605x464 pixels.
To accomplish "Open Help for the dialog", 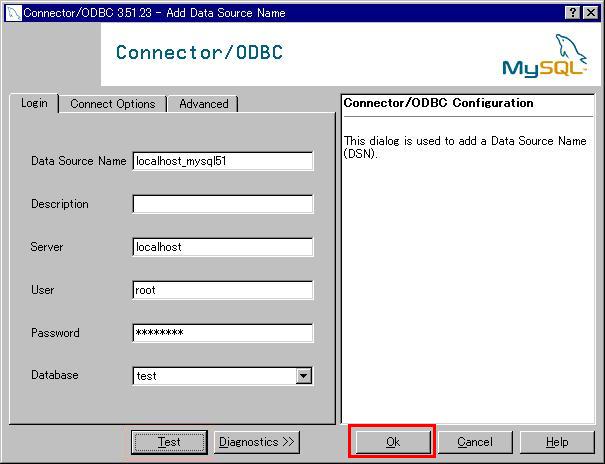I will pos(557,442).
